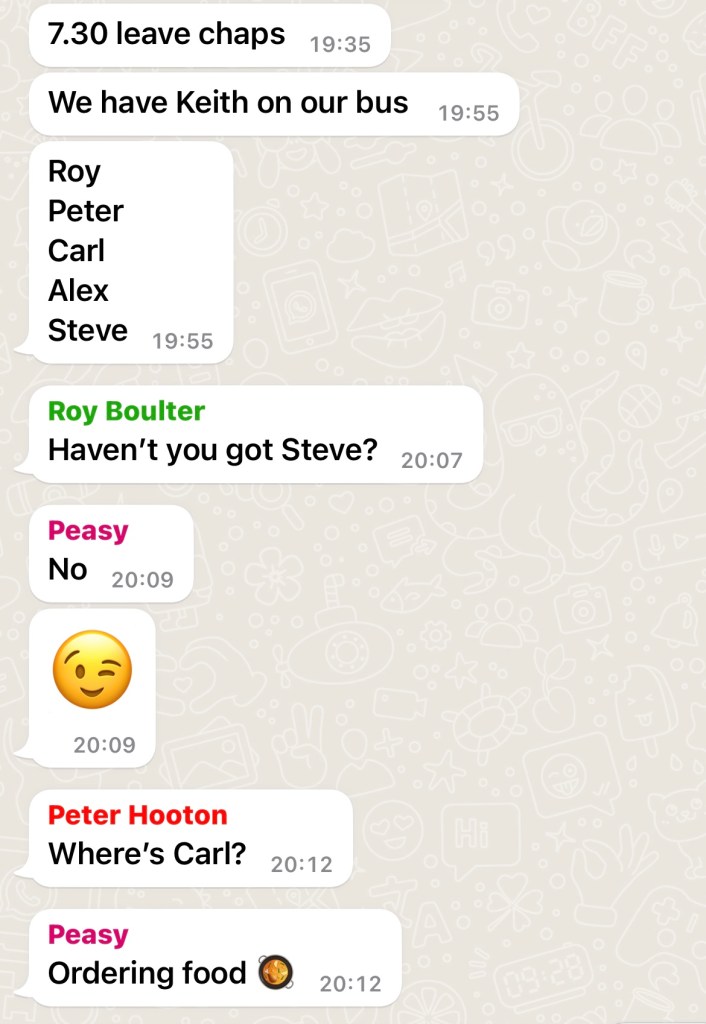706x1024 pixels.
Task: Tap the name "Steve" in the list
Action: 88,330
